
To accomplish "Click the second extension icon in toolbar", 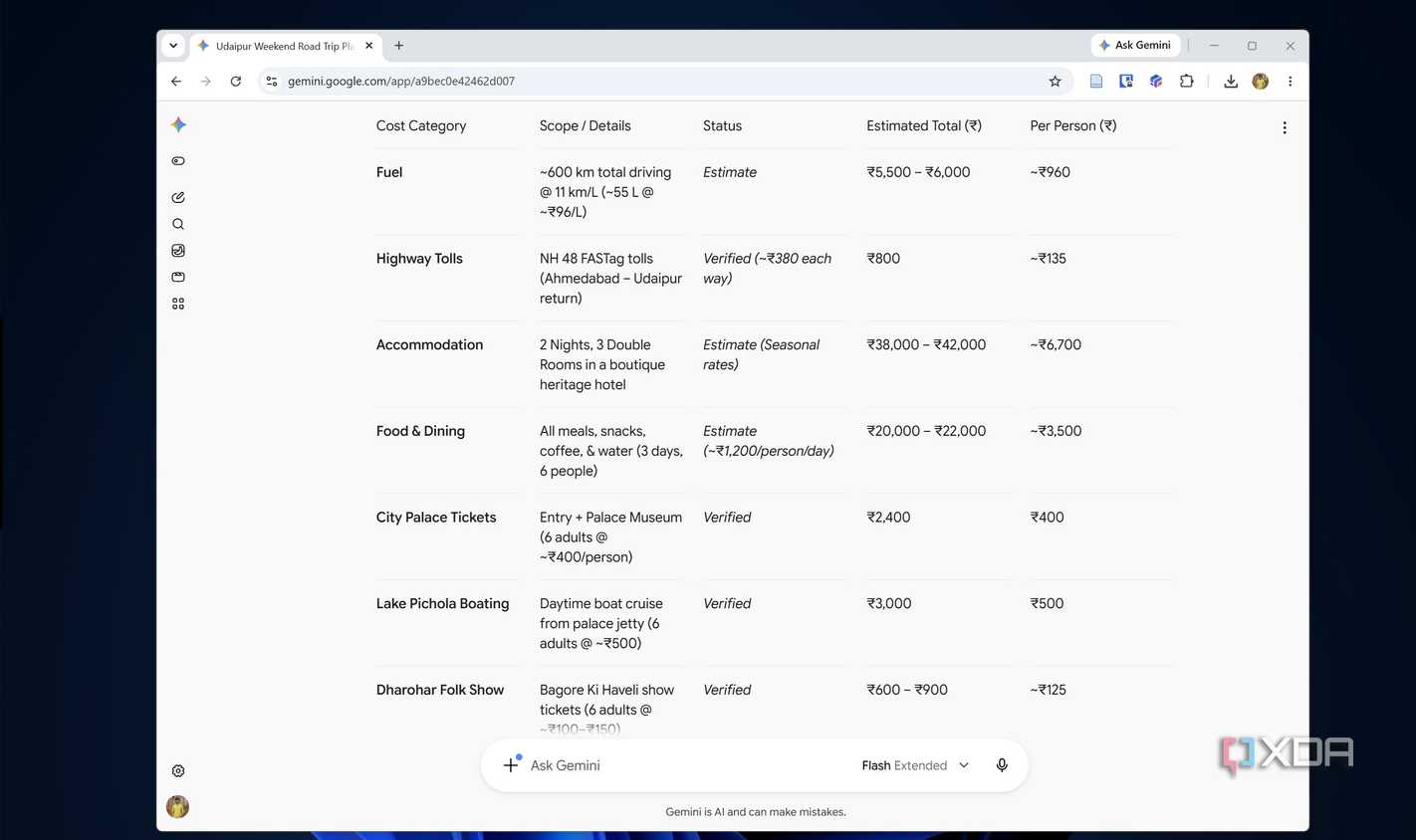I will coord(1126,82).
